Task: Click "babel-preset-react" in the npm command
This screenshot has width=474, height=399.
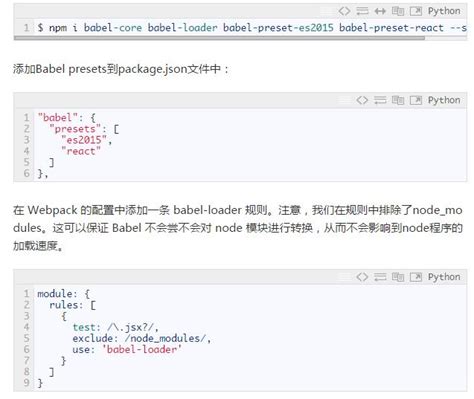Action: click(391, 28)
